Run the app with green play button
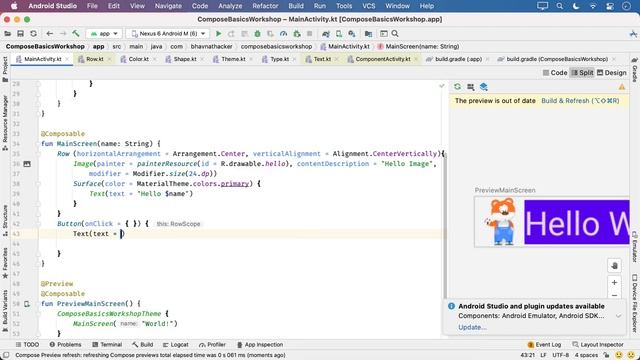Screen dimensions: 640x360 pos(218,34)
